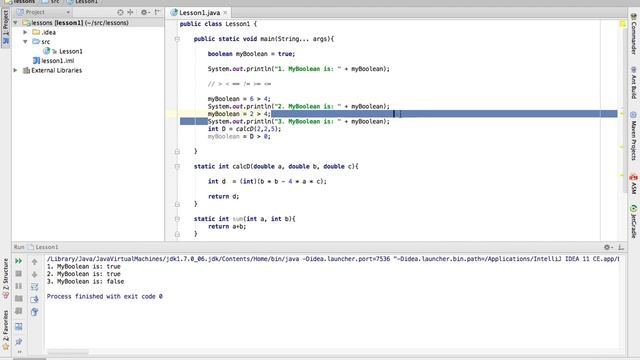Click 'Process finished with exit code 0' text
Viewport: 640px width, 360px height.
(x=104, y=296)
